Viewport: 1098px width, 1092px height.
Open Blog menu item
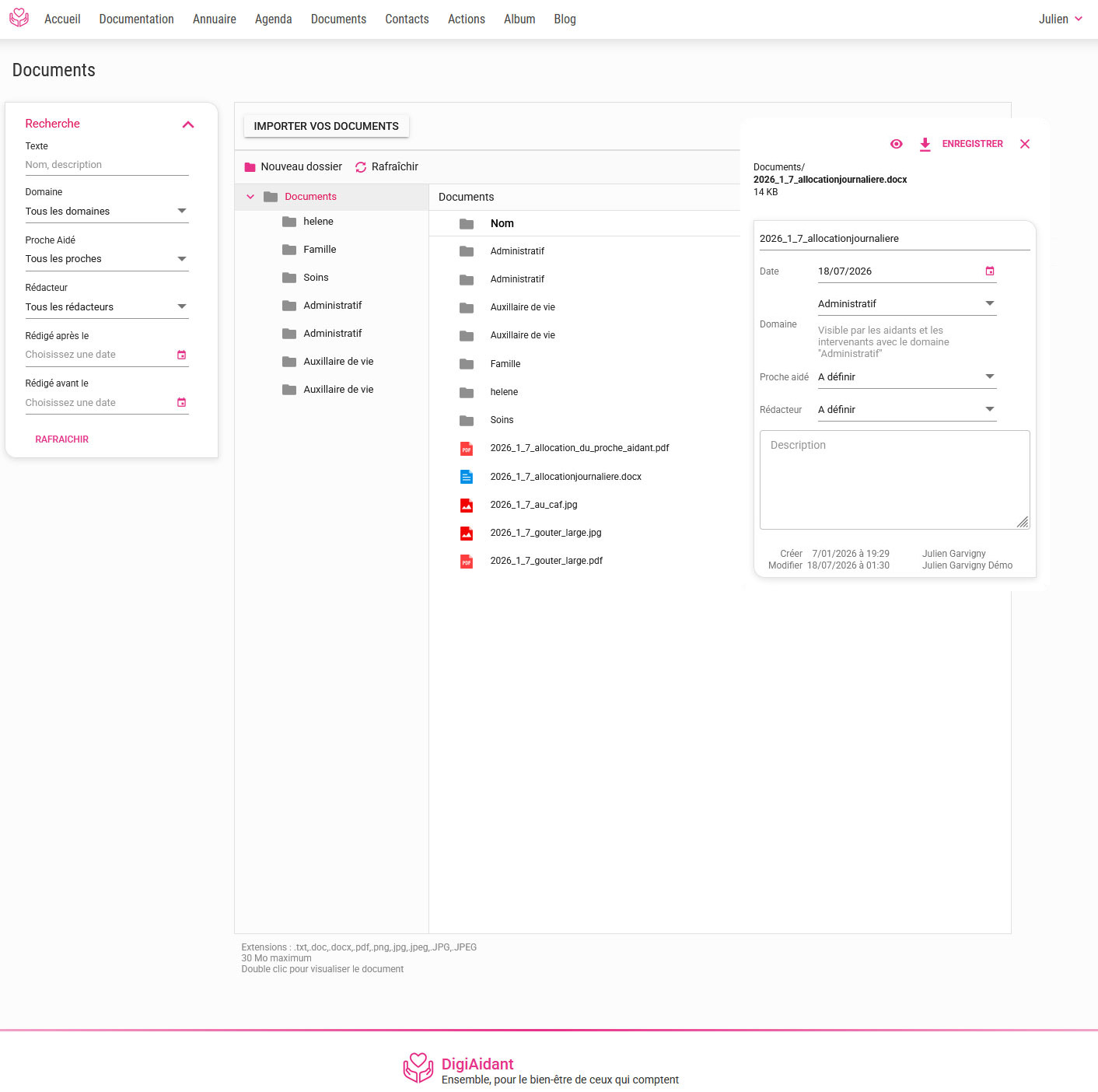[x=565, y=19]
